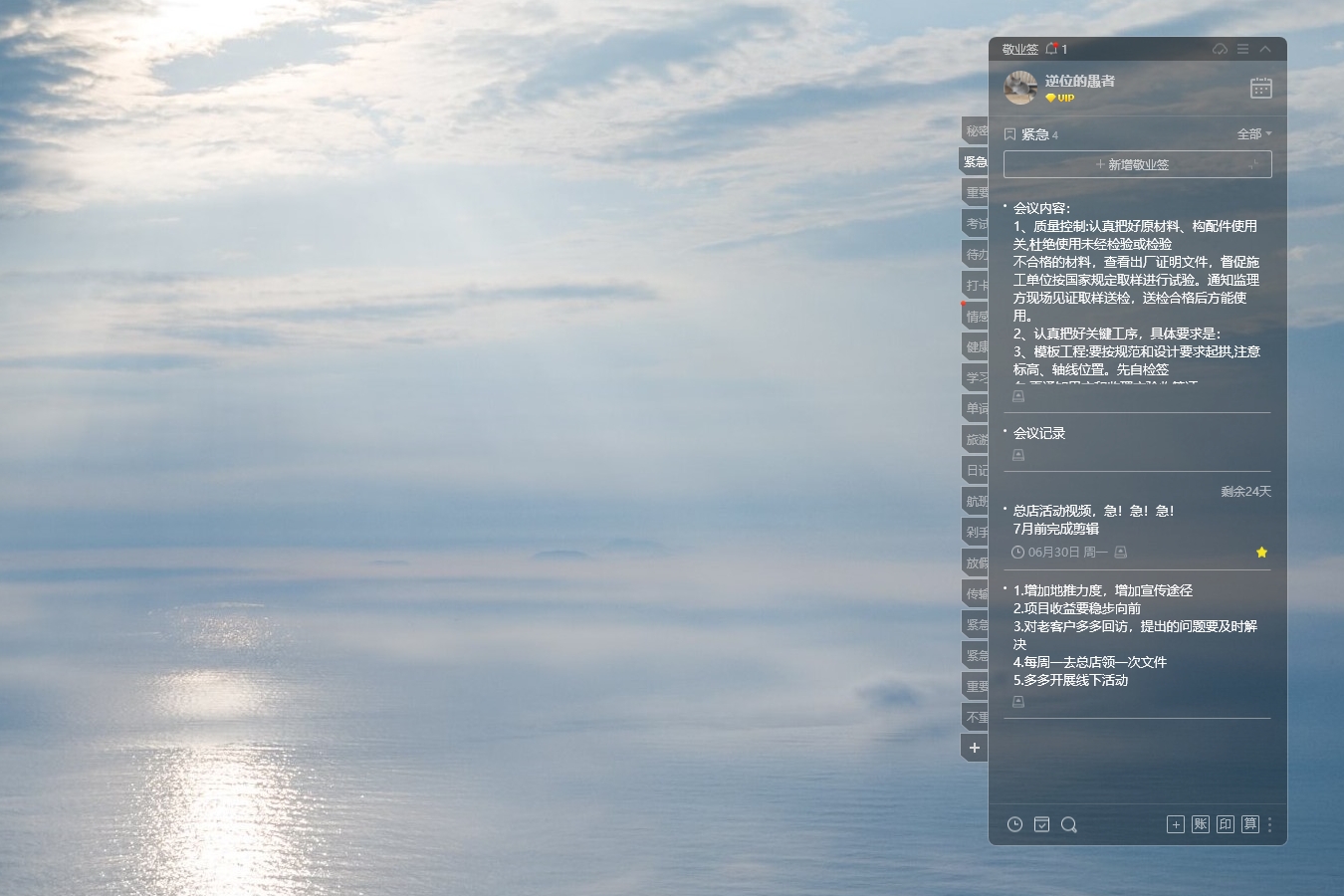Switch to the 旅游 category tab

pyautogui.click(x=976, y=439)
